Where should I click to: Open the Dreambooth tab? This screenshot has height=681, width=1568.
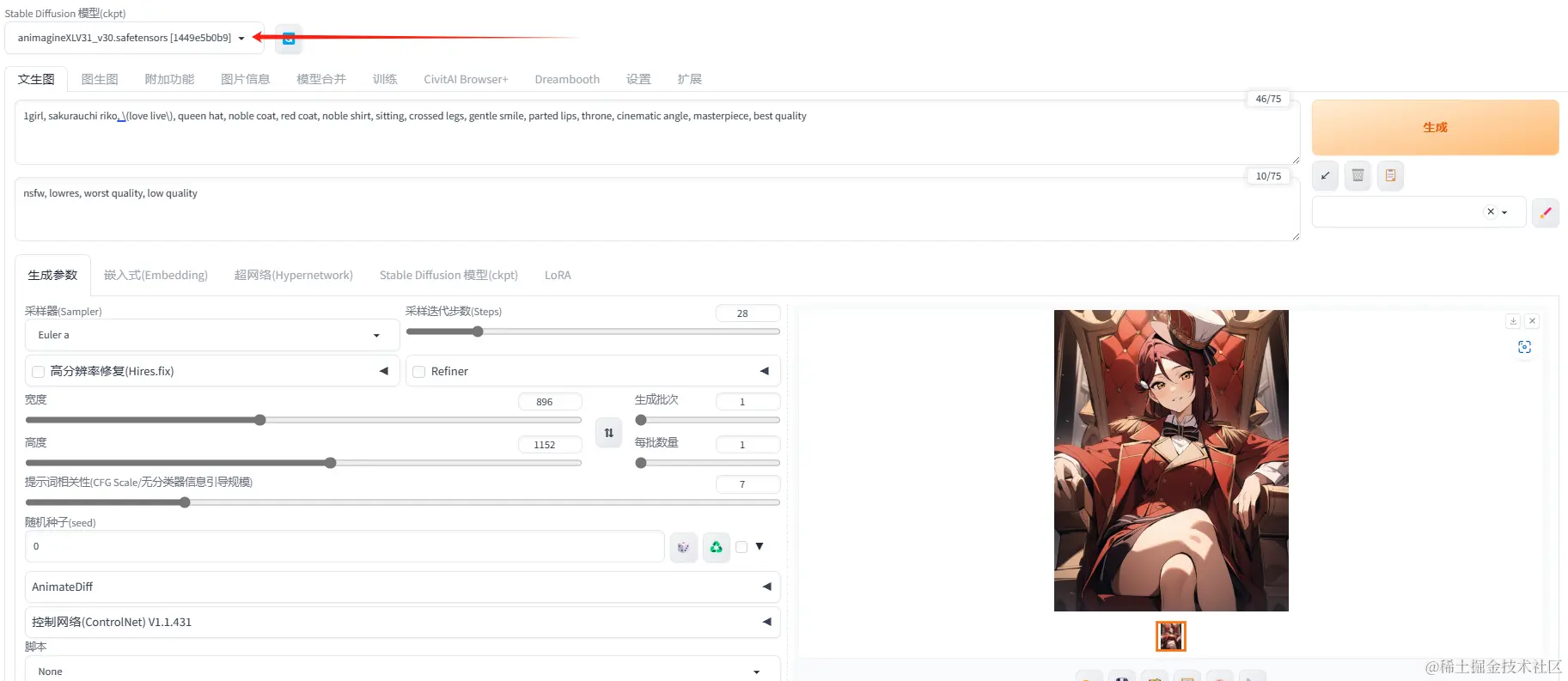(x=567, y=79)
